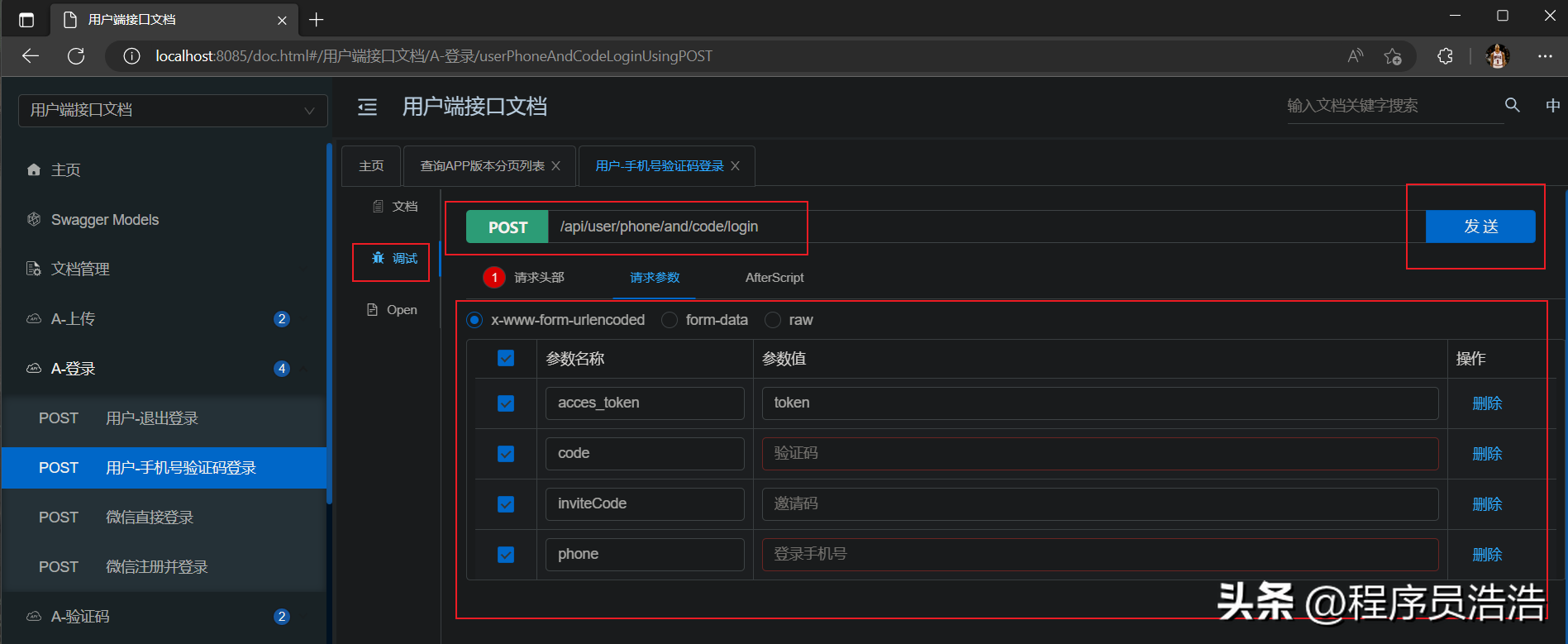Screen dimensions: 1568x644
Task: Open a new browser tab
Action: [316, 20]
